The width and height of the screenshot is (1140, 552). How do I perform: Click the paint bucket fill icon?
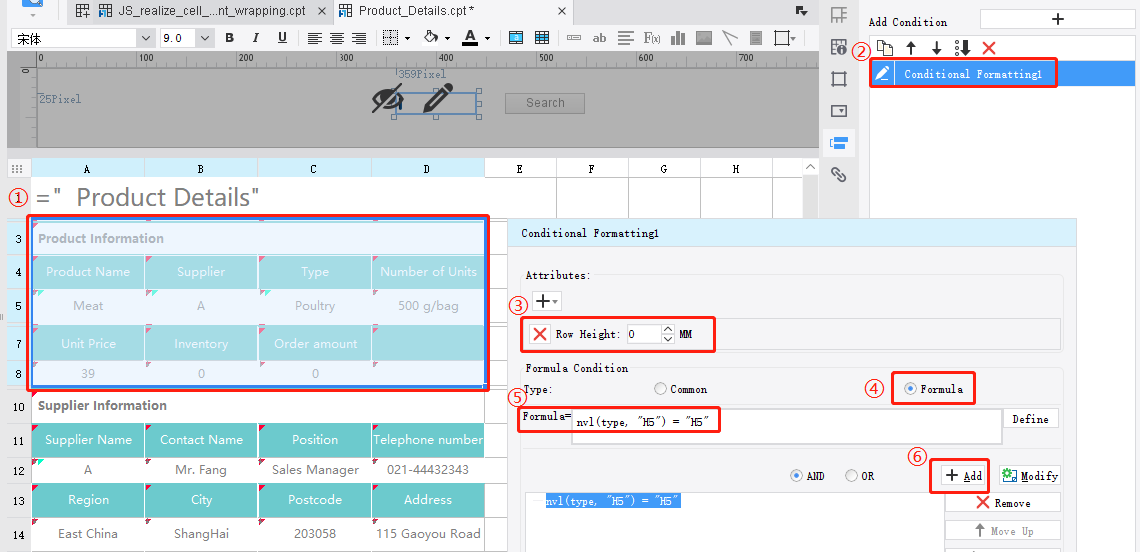pyautogui.click(x=431, y=38)
